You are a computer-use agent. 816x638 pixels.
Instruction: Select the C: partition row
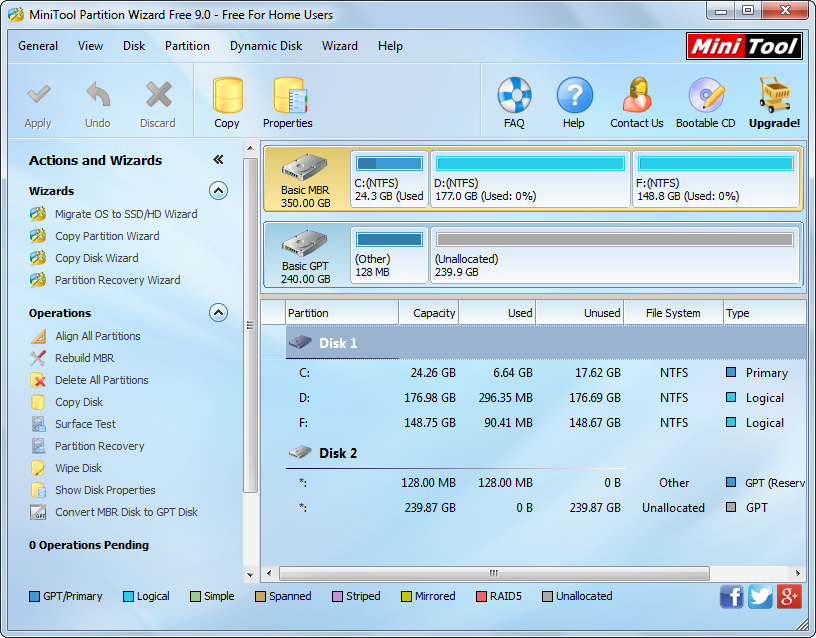tap(533, 373)
